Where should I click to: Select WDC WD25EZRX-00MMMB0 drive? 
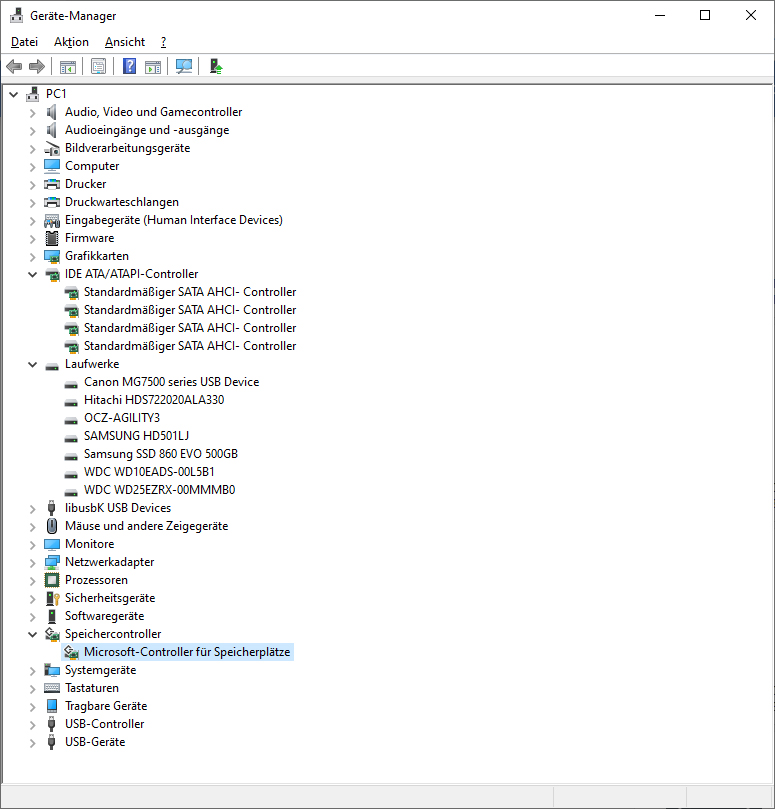point(159,490)
